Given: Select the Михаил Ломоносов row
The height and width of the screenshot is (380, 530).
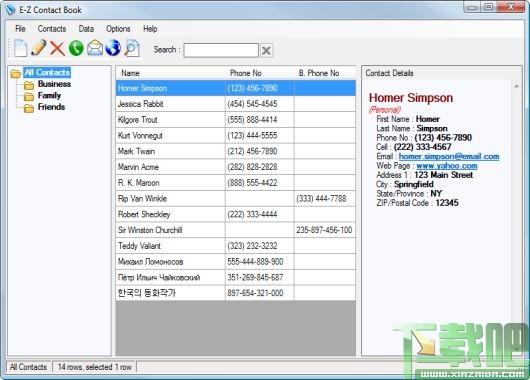Looking at the screenshot, I should click(x=236, y=262).
